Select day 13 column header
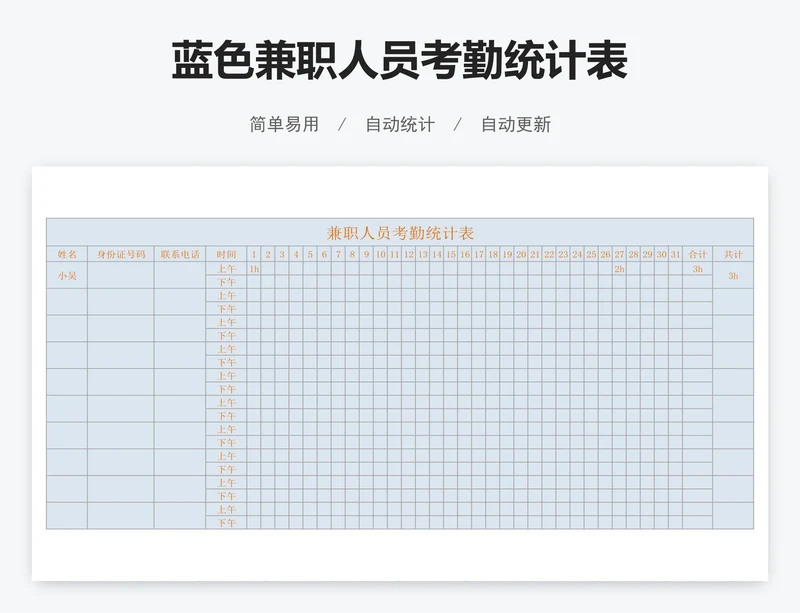The width and height of the screenshot is (800, 613). (422, 254)
